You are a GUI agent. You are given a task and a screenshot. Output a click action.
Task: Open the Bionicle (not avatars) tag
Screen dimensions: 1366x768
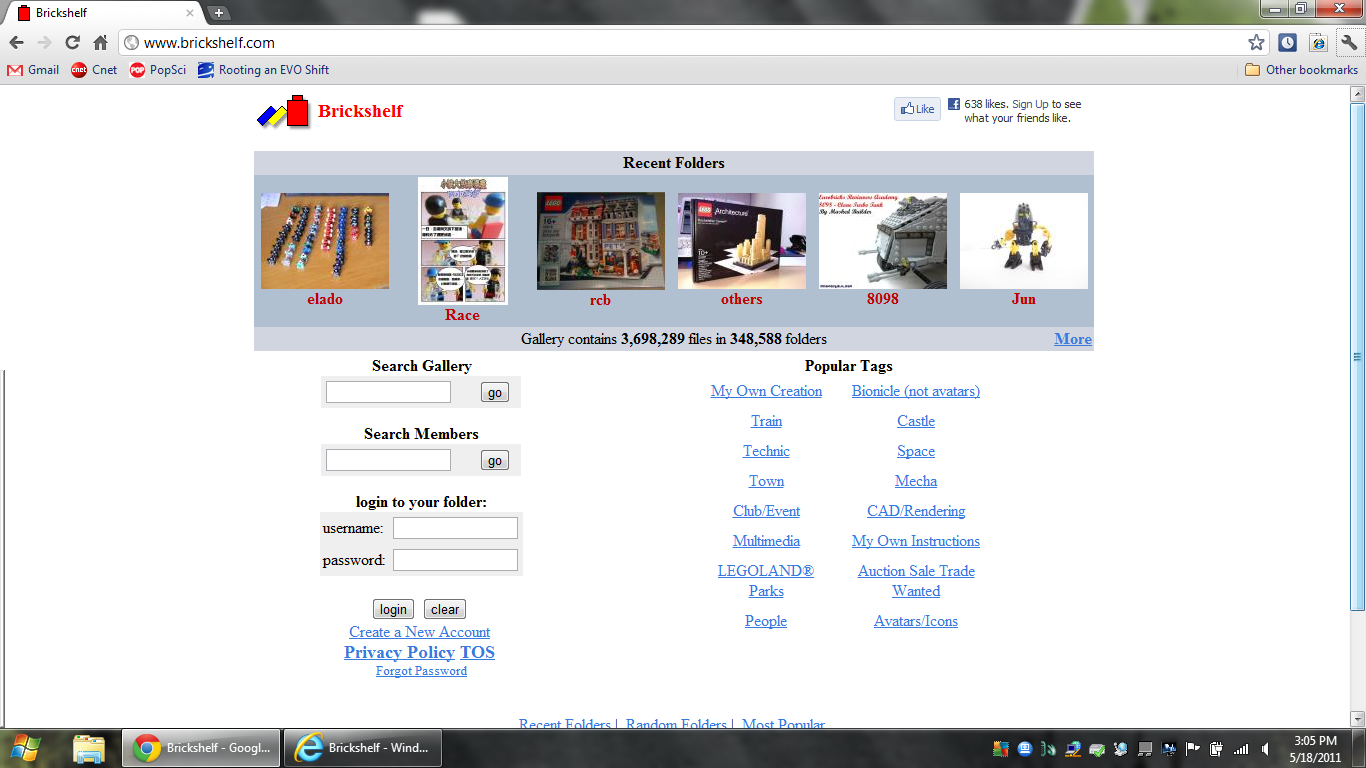(916, 391)
